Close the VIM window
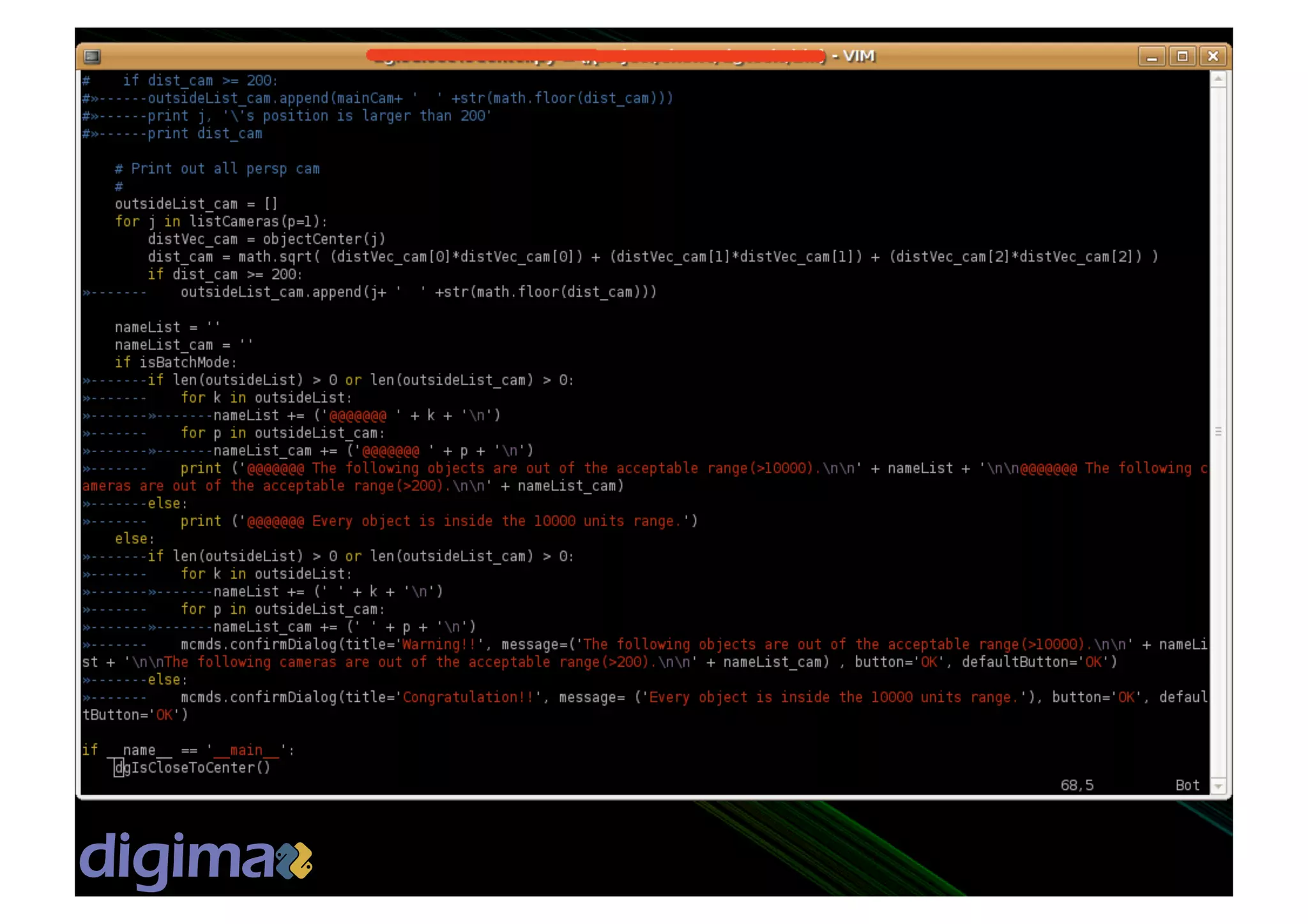This screenshot has width=1308, height=924. (x=1213, y=56)
